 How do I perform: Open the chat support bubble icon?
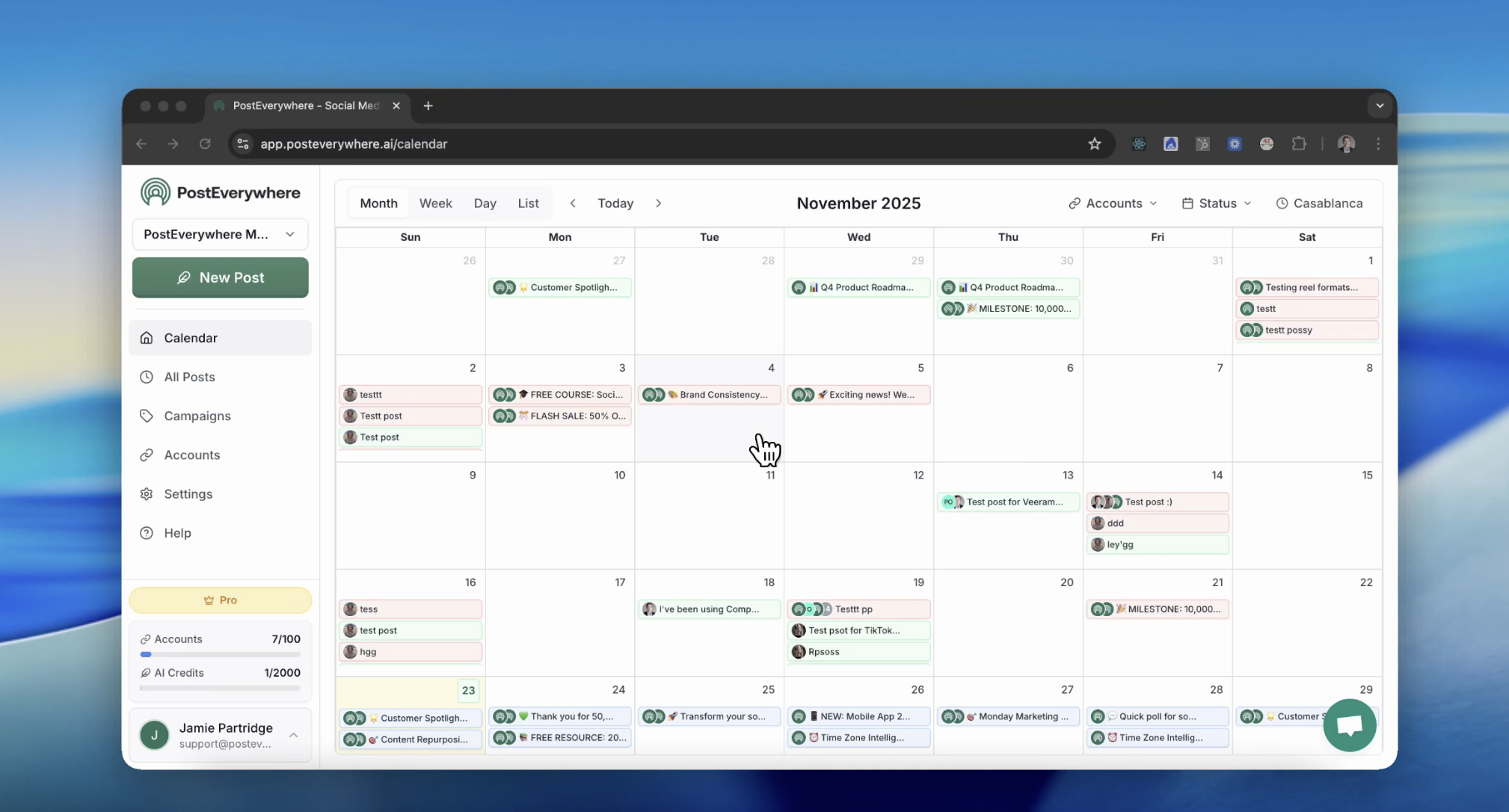(1349, 725)
